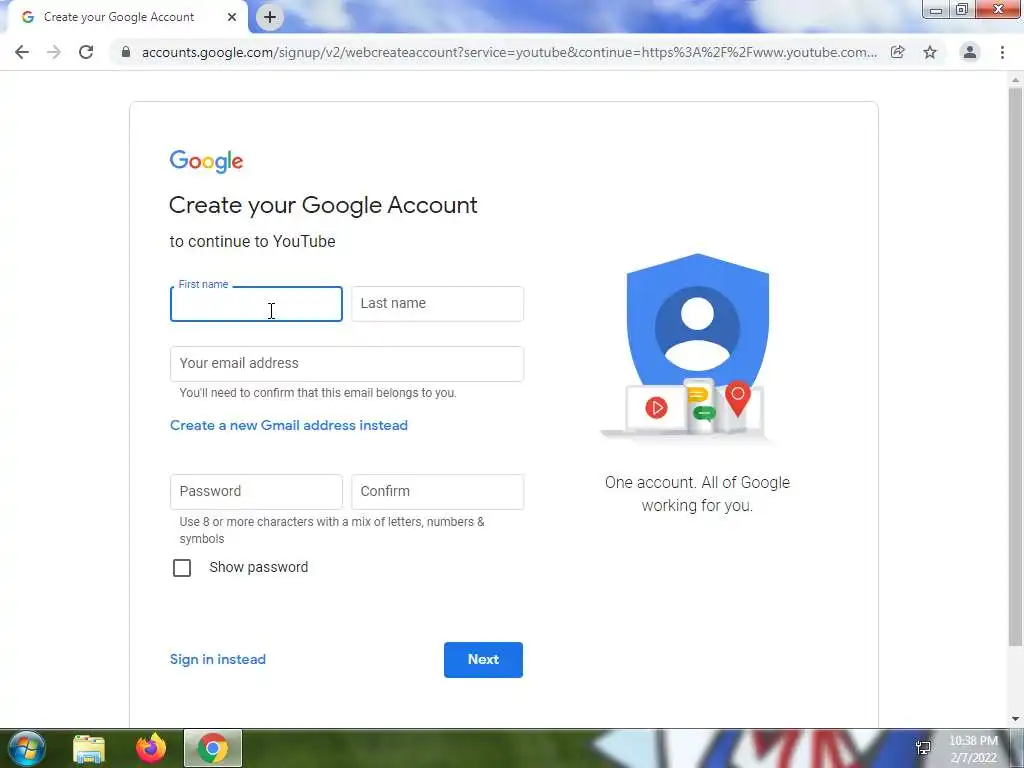Click the Create your Google Account heading

click(323, 206)
